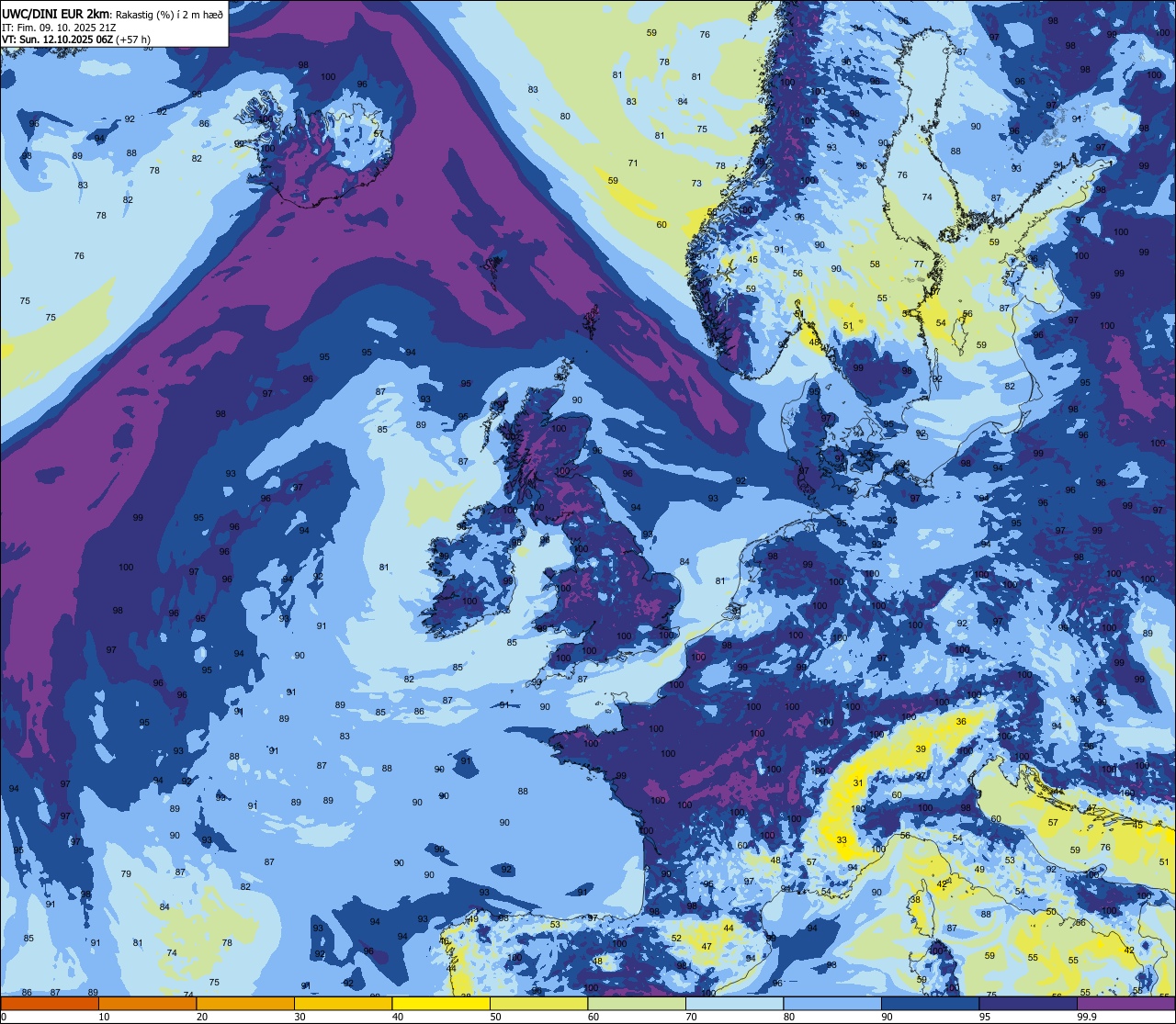Click the value 77 over central Sweden
1176x1024 pixels.
point(919,264)
